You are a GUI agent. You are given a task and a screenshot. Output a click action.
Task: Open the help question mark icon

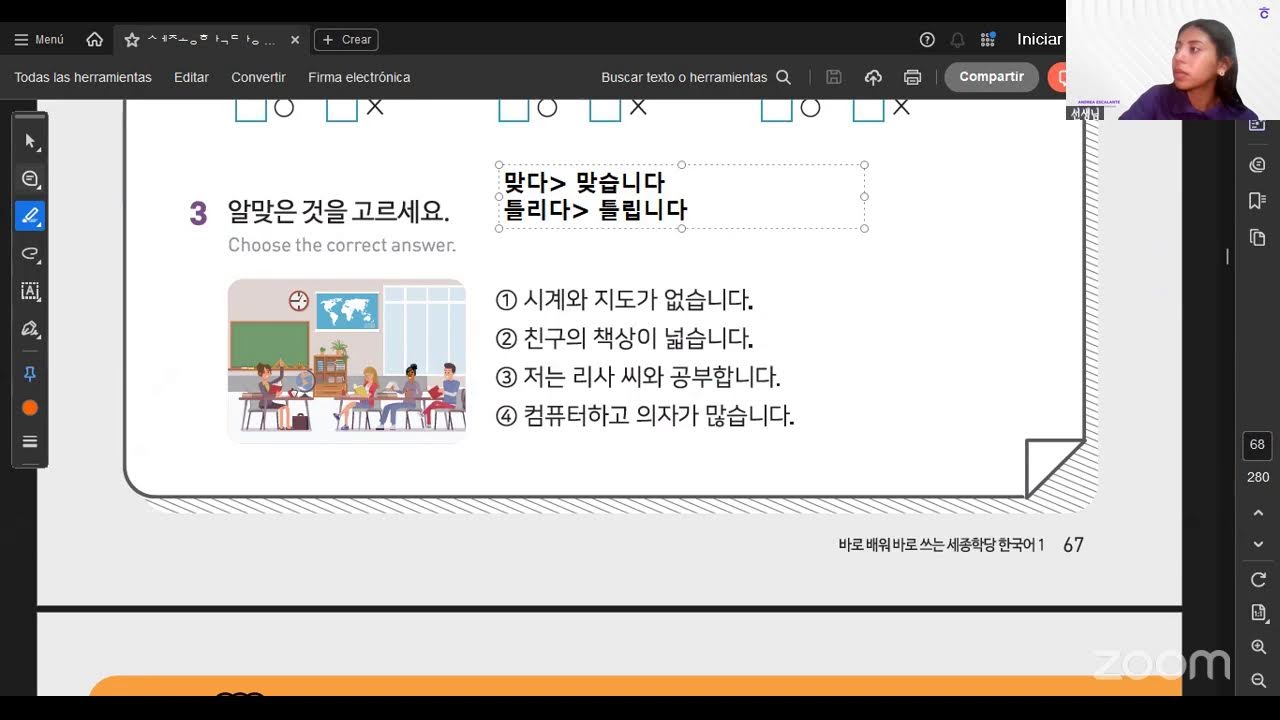[927, 40]
